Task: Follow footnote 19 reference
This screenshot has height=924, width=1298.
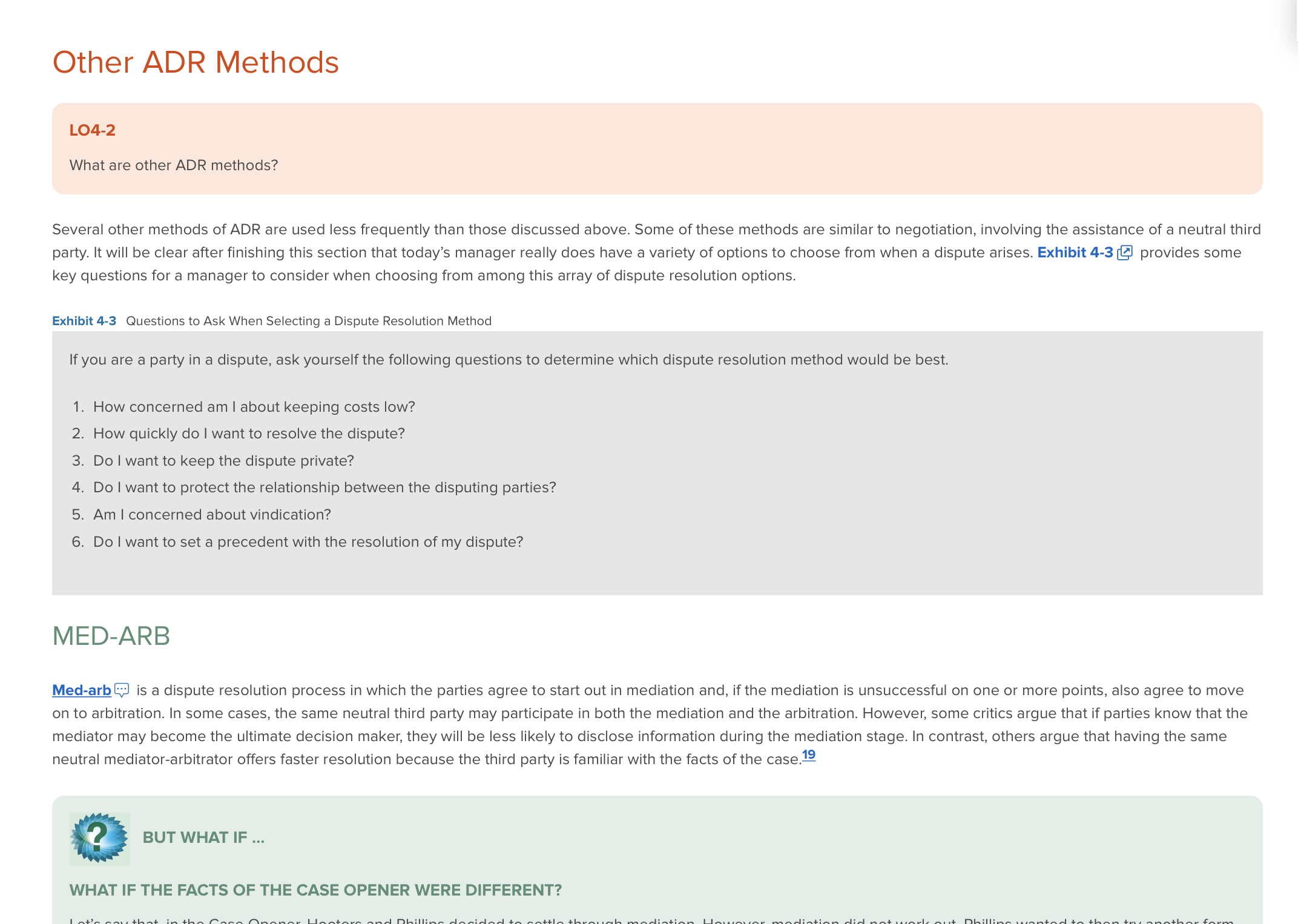Action: pos(809,754)
